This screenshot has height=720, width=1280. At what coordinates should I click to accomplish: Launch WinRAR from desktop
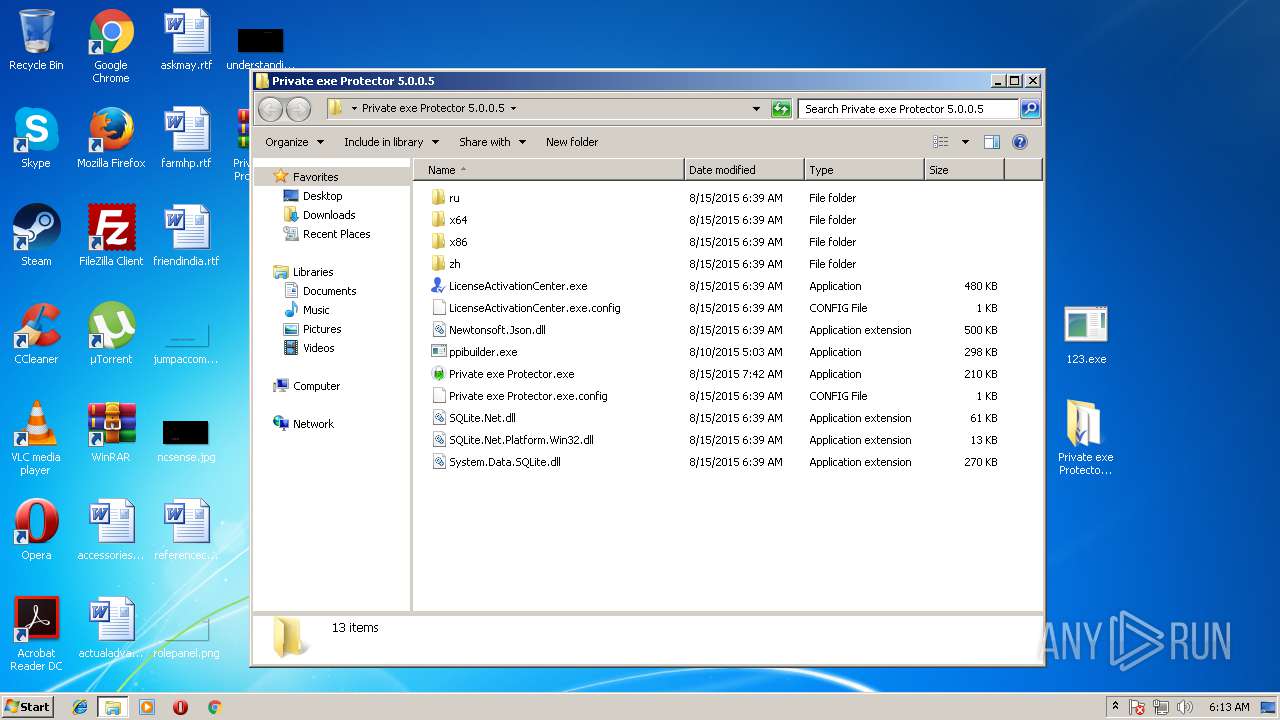coord(111,432)
